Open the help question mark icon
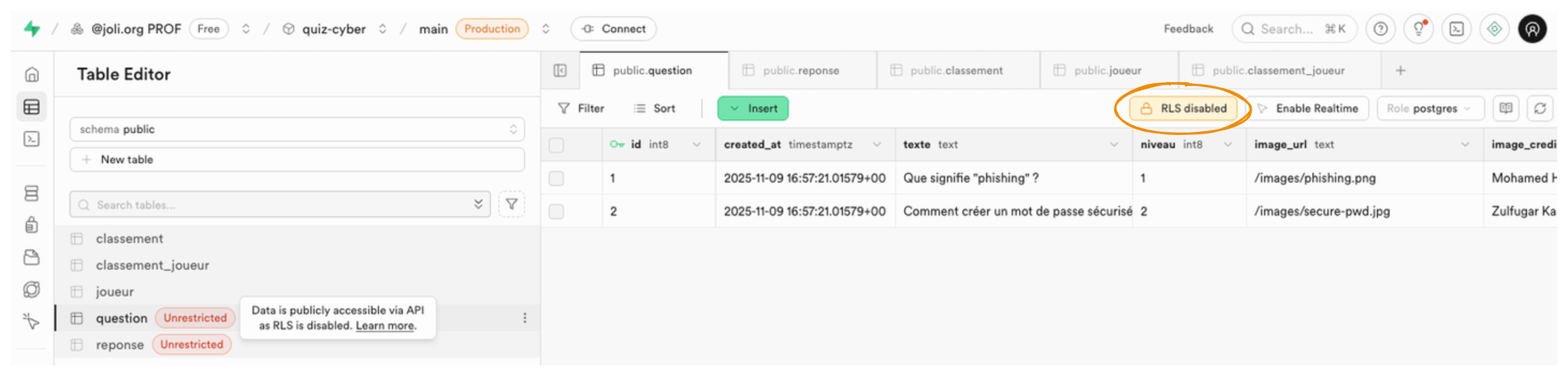The height and width of the screenshot is (376, 1568). point(1381,28)
